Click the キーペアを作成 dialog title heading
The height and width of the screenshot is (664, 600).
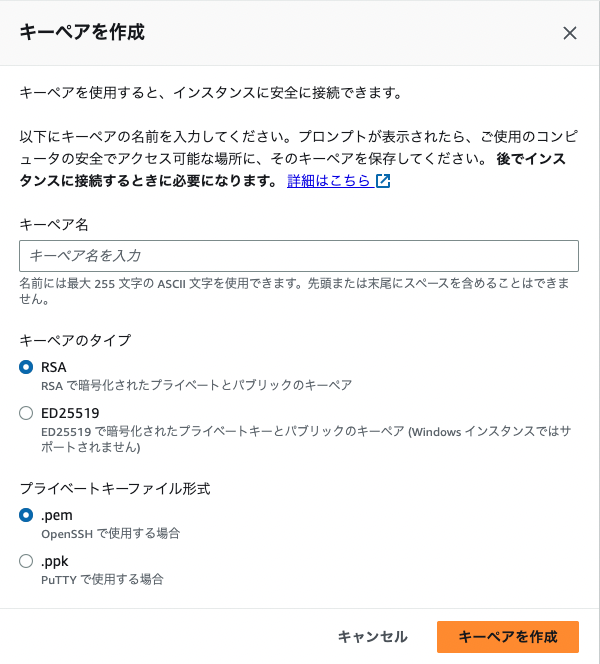click(82, 33)
